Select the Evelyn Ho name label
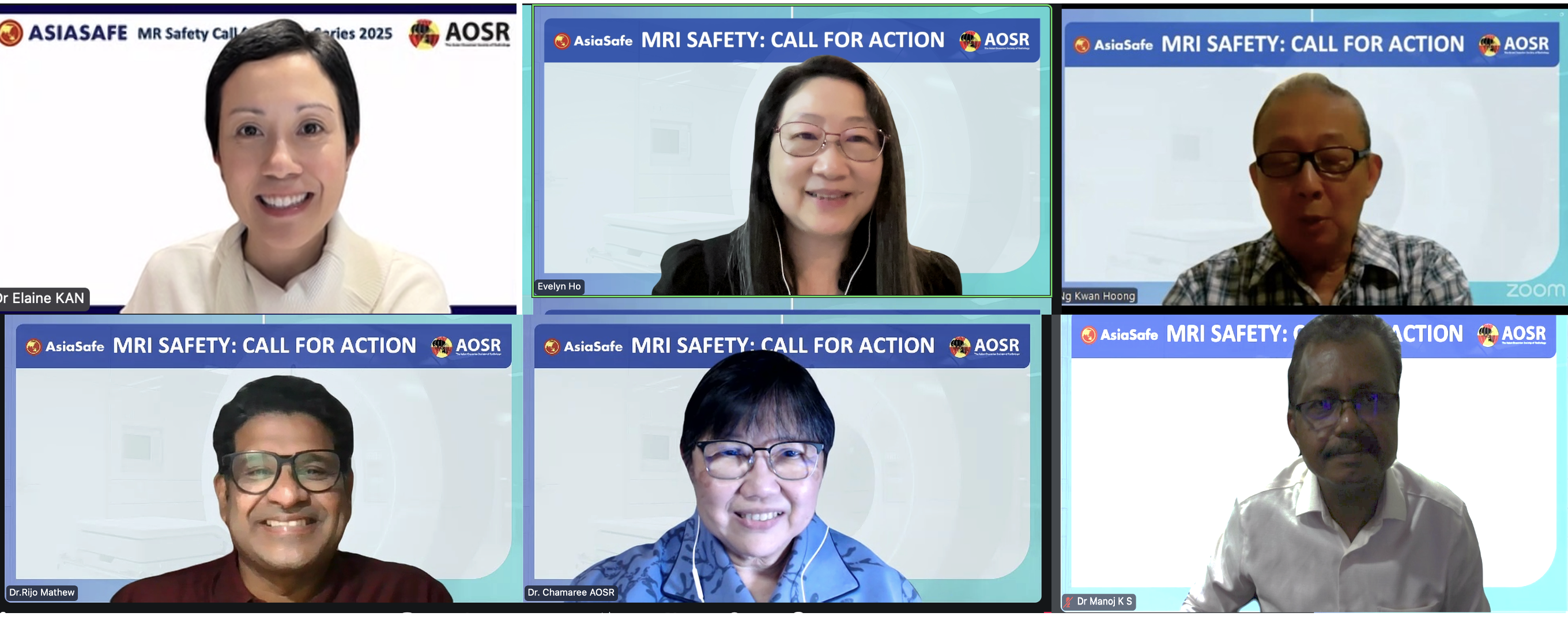Image resolution: width=1568 pixels, height=620 pixels. (559, 286)
